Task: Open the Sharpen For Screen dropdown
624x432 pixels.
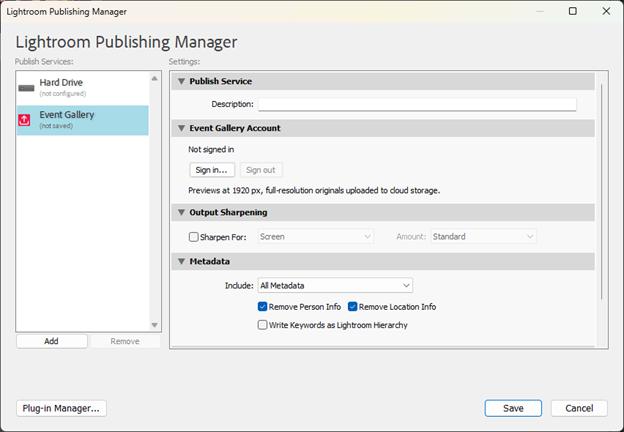Action: point(315,237)
